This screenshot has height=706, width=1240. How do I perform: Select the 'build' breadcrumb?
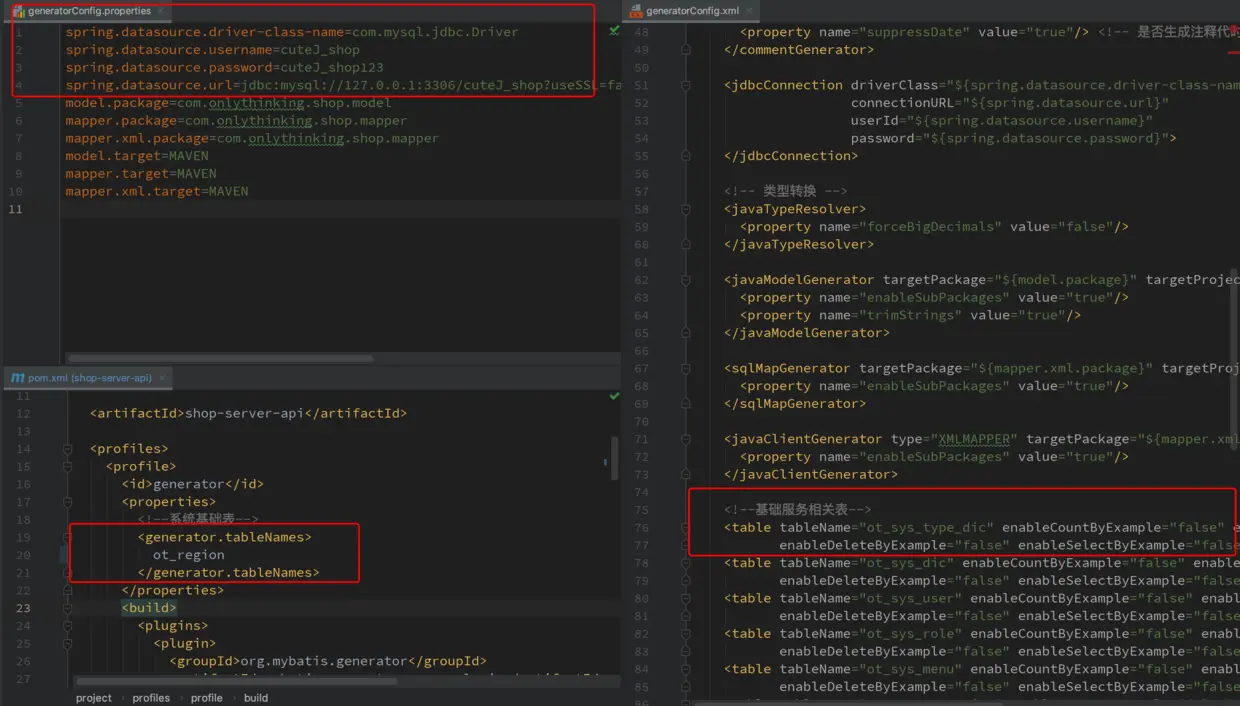[x=256, y=698]
